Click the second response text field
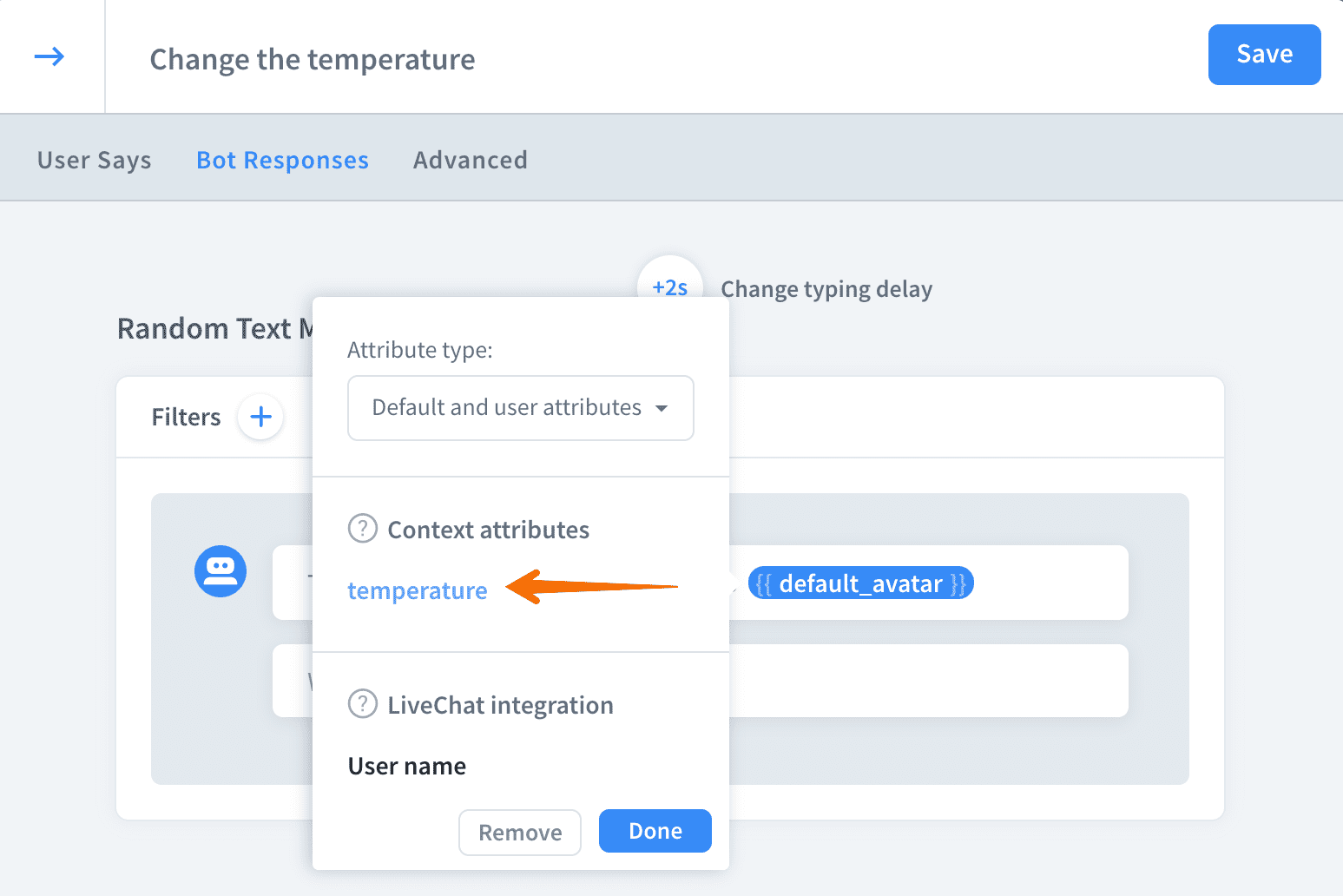The image size is (1343, 896). (x=927, y=681)
